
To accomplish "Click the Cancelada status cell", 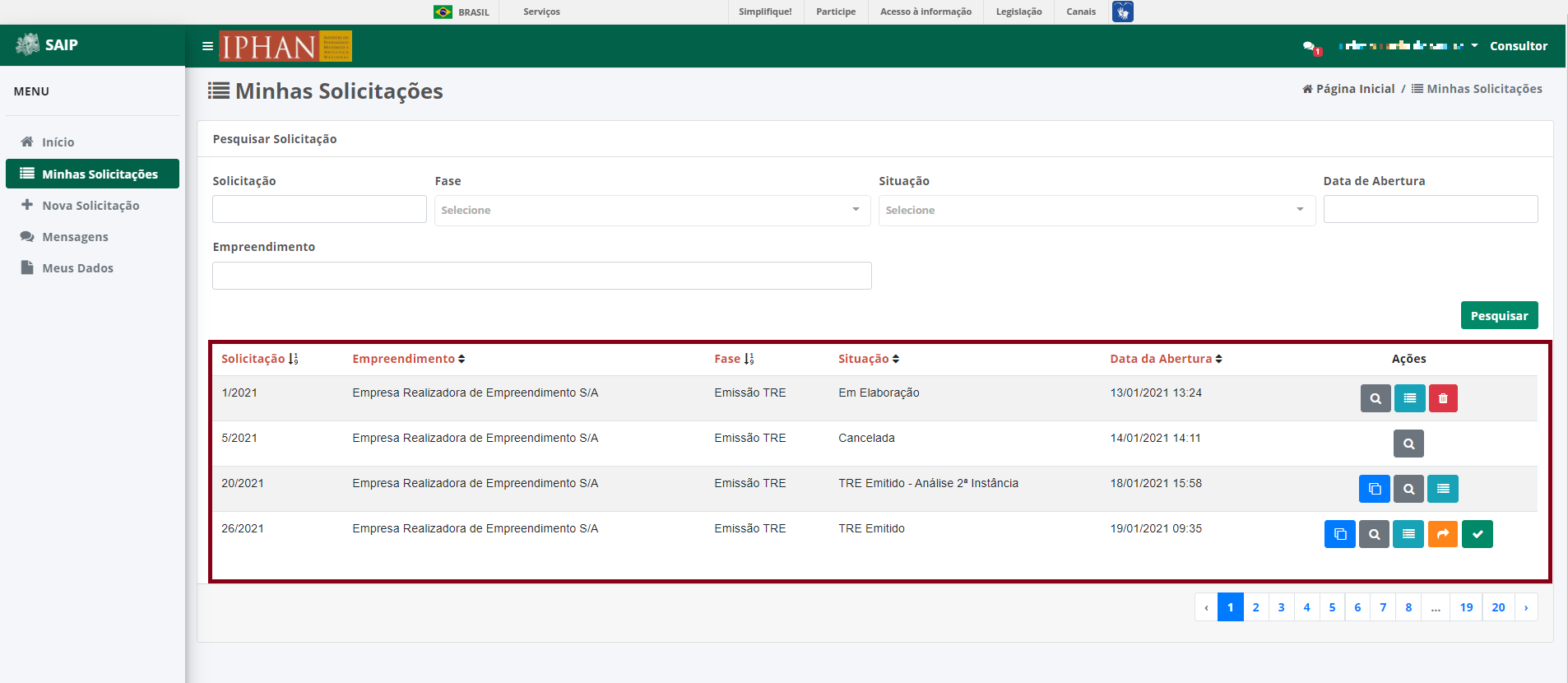I will coord(866,438).
